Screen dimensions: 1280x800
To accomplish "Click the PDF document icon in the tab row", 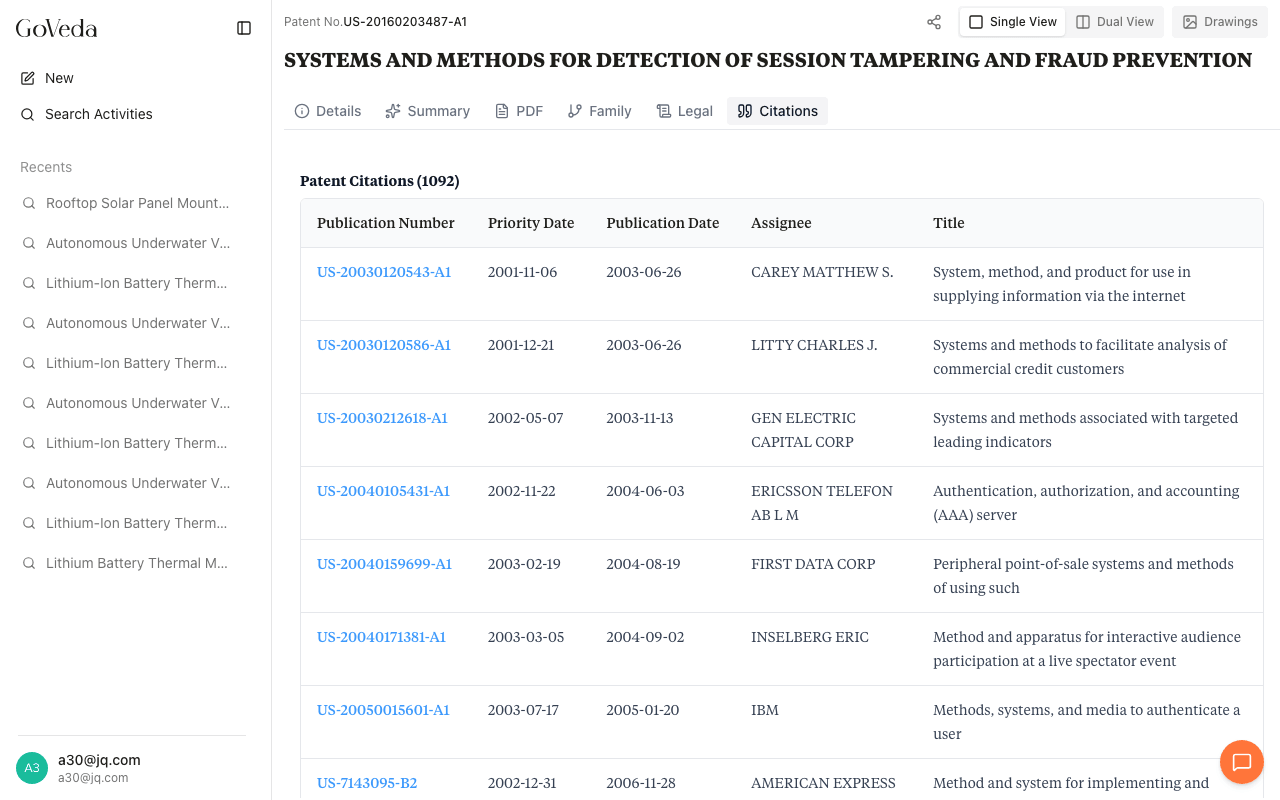I will click(501, 110).
